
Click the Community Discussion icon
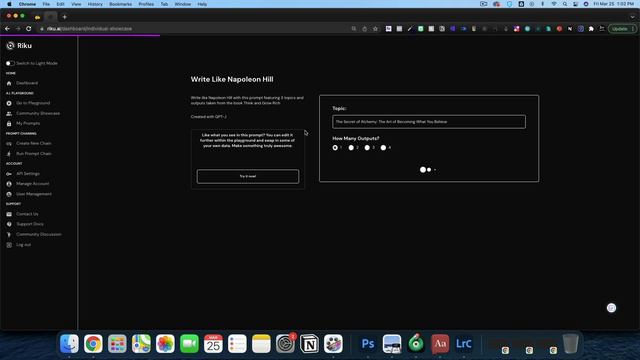point(9,235)
